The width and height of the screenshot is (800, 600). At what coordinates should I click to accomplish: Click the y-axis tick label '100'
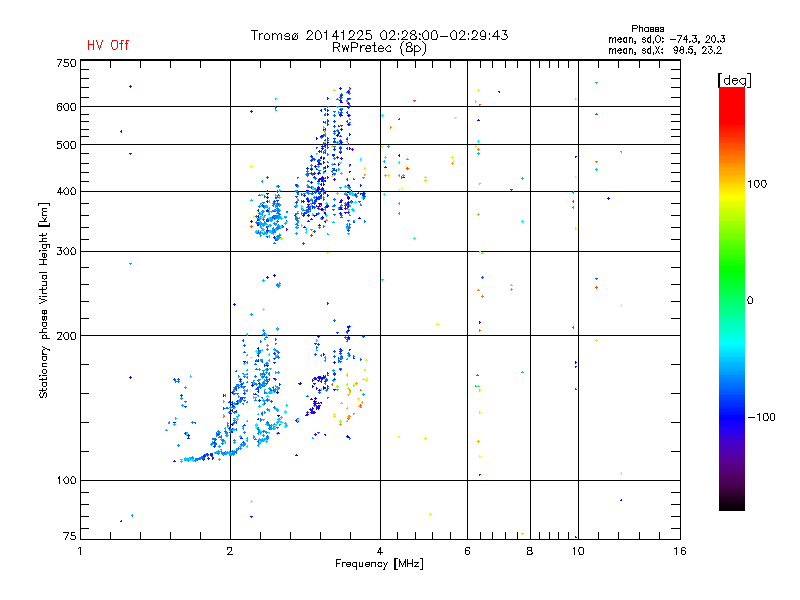[66, 481]
